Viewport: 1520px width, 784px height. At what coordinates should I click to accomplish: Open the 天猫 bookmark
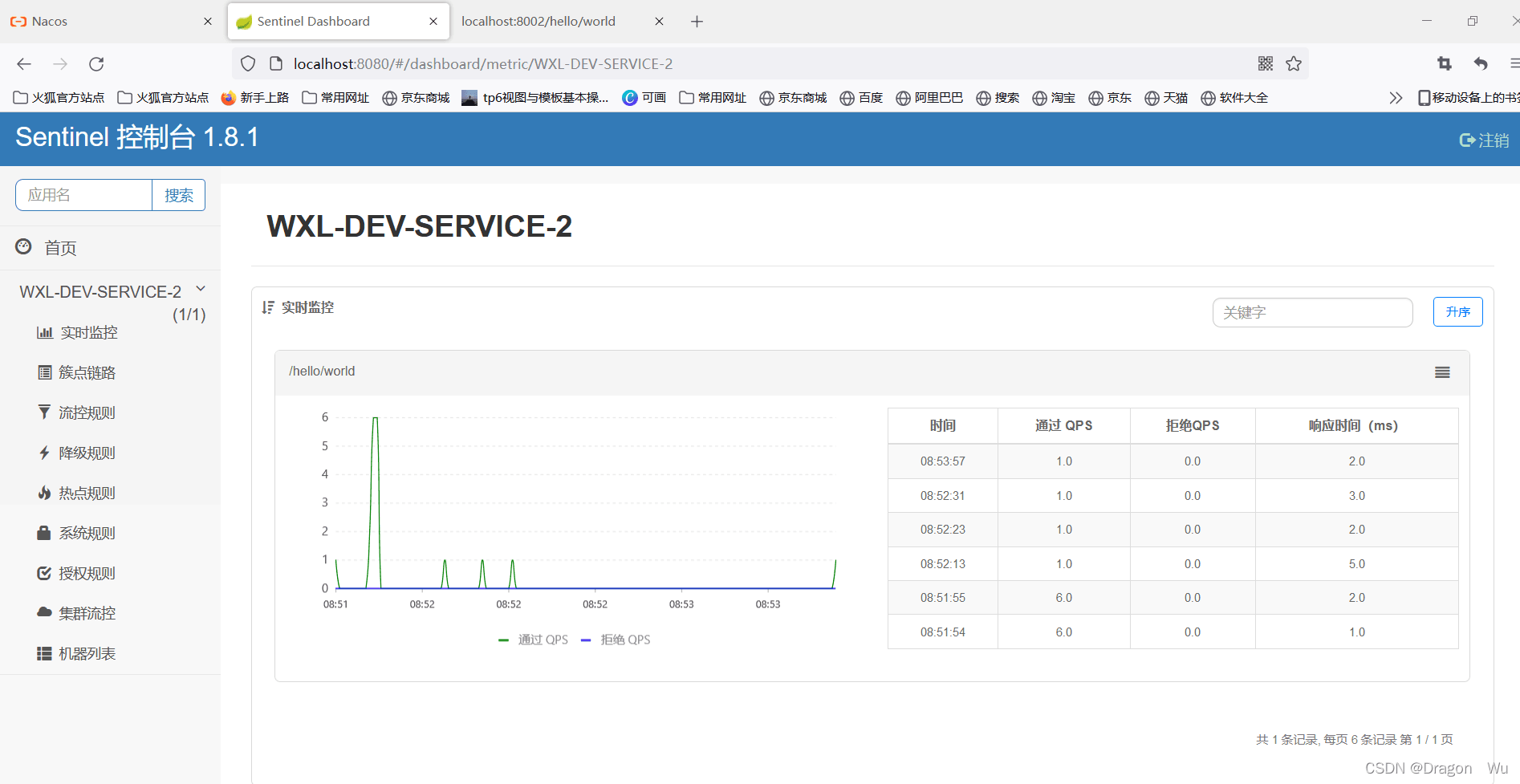pos(1166,98)
